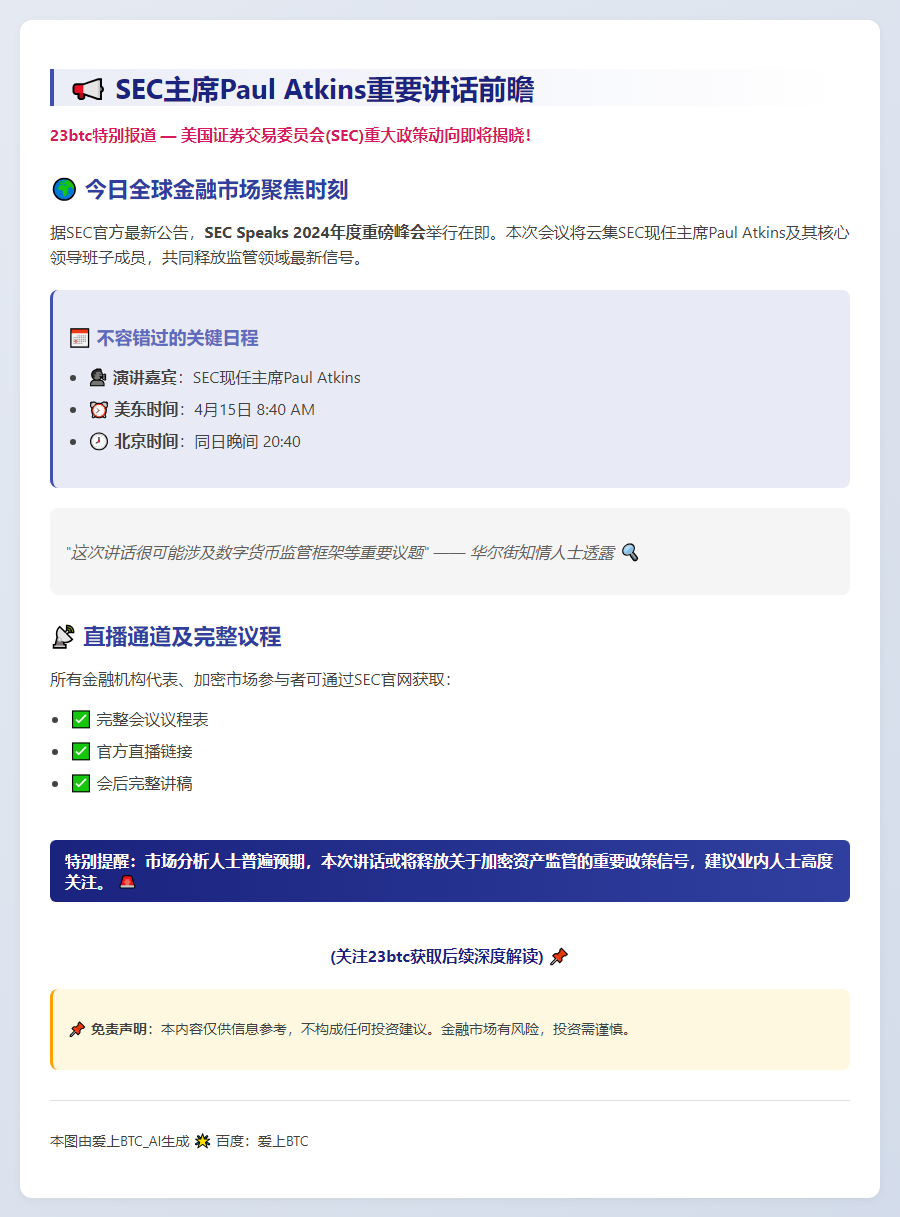The image size is (900, 1217).
Task: Click the text 同日晚间 20:40
Action: coord(248,442)
